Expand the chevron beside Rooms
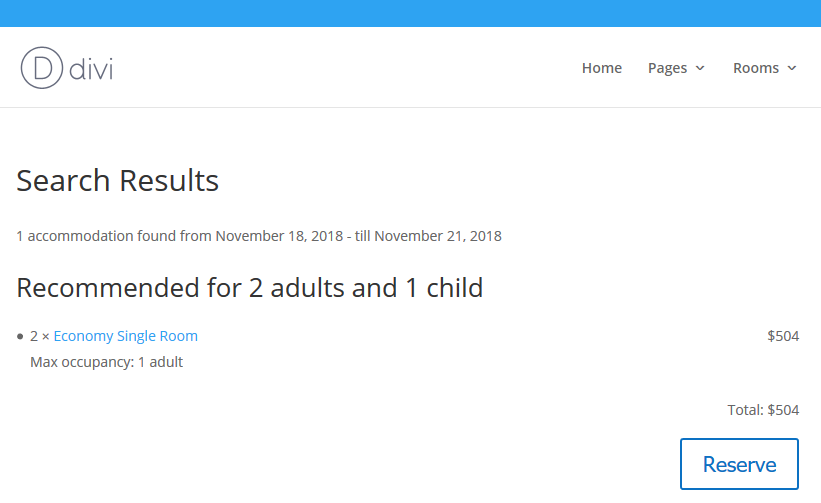Screen dimensions: 821x503 tap(792, 68)
